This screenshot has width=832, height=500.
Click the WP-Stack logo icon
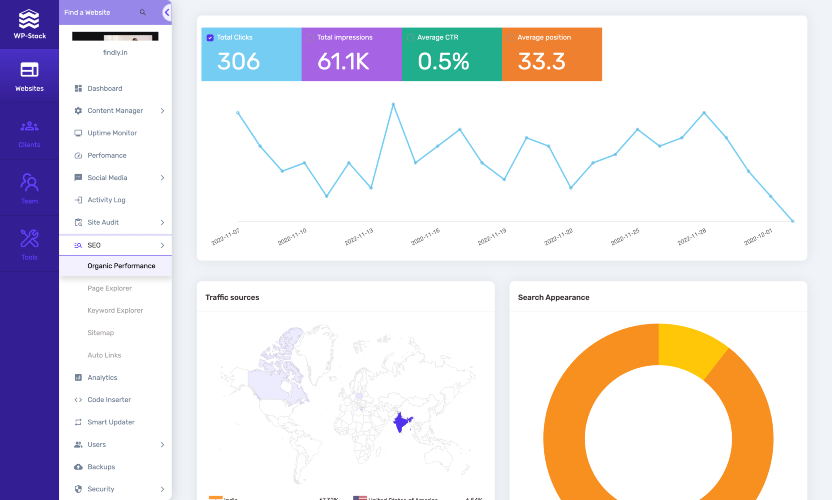point(29,19)
